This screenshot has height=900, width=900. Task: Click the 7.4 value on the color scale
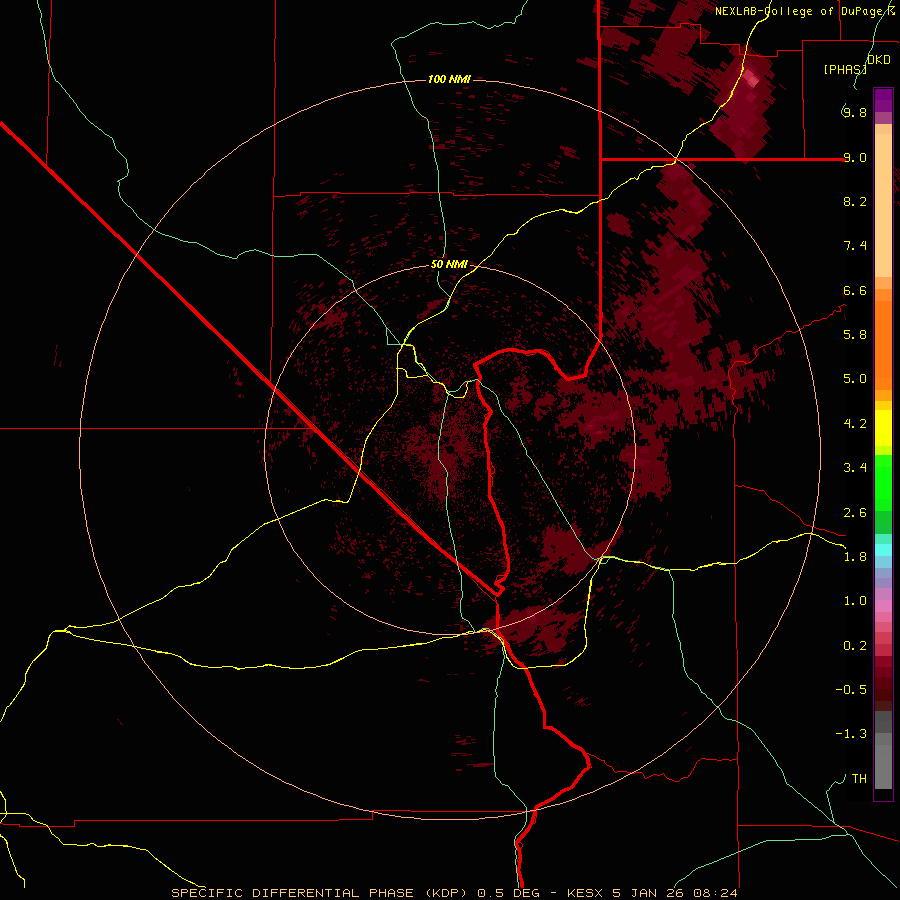[x=855, y=246]
